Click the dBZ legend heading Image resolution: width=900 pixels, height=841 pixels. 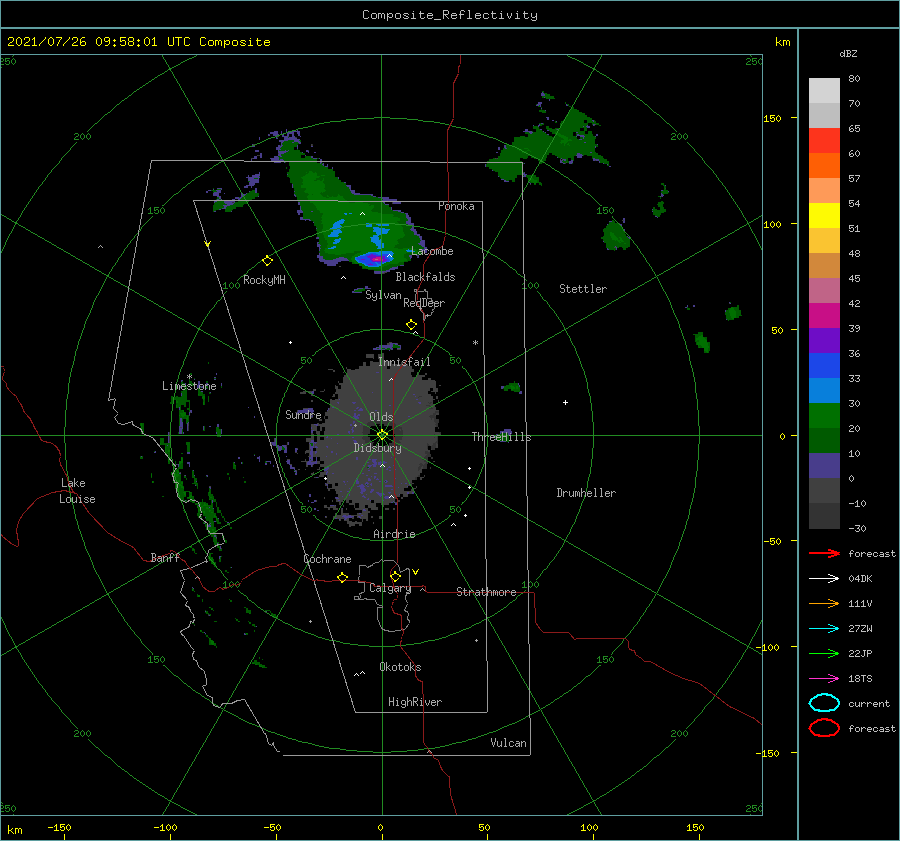coord(848,53)
